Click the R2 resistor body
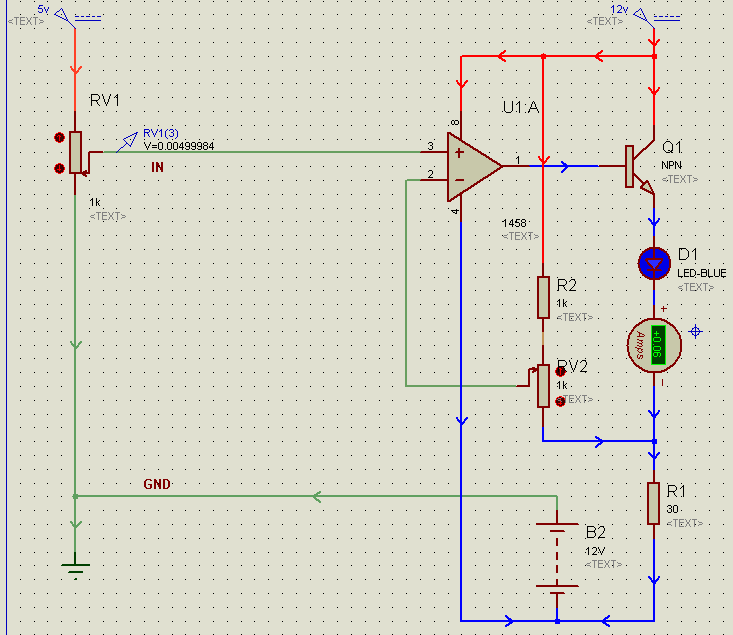This screenshot has height=635, width=733. (x=543, y=297)
